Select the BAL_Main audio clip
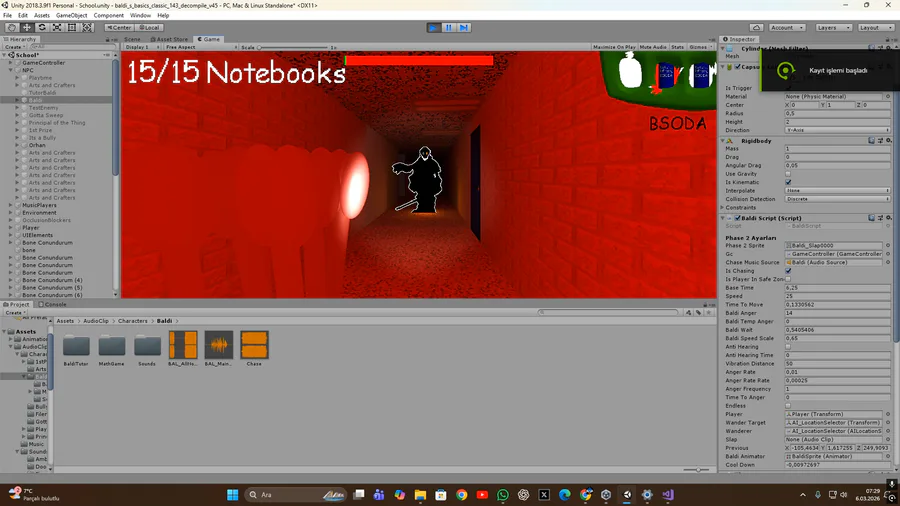Image resolution: width=900 pixels, height=506 pixels. coord(219,349)
